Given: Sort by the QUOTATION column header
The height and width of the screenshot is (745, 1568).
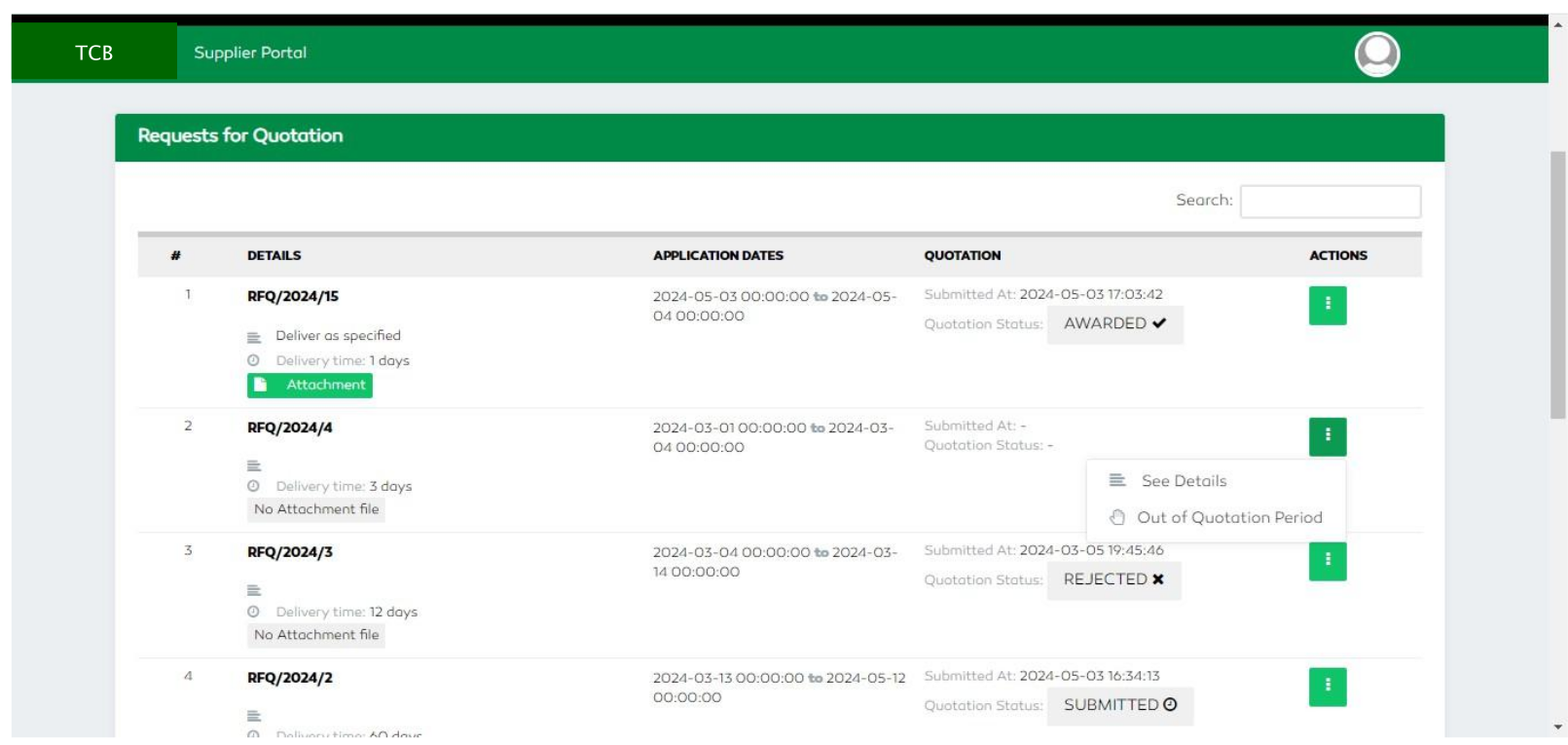Looking at the screenshot, I should pos(963,255).
